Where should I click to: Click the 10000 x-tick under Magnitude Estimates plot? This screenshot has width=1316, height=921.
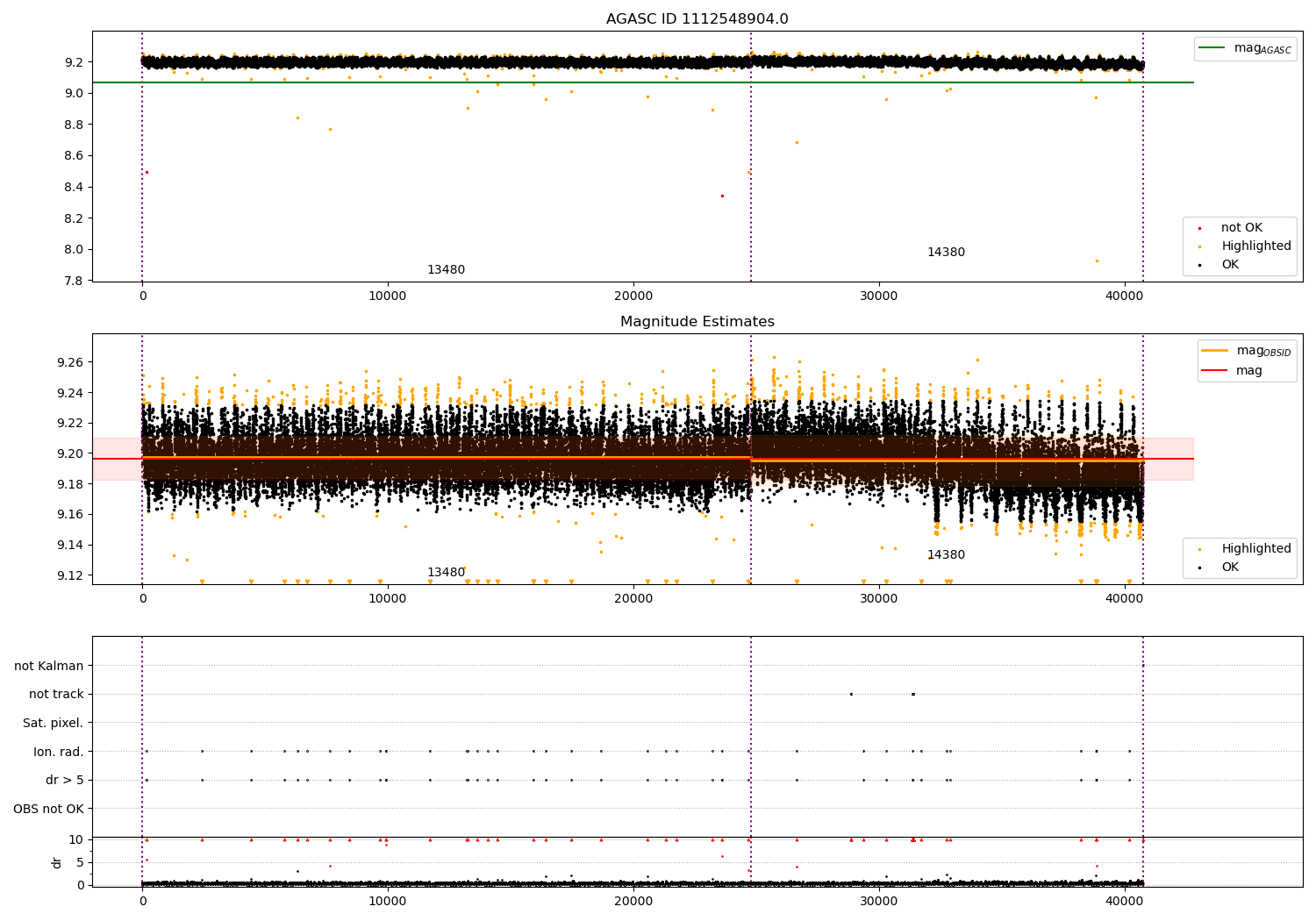point(388,599)
